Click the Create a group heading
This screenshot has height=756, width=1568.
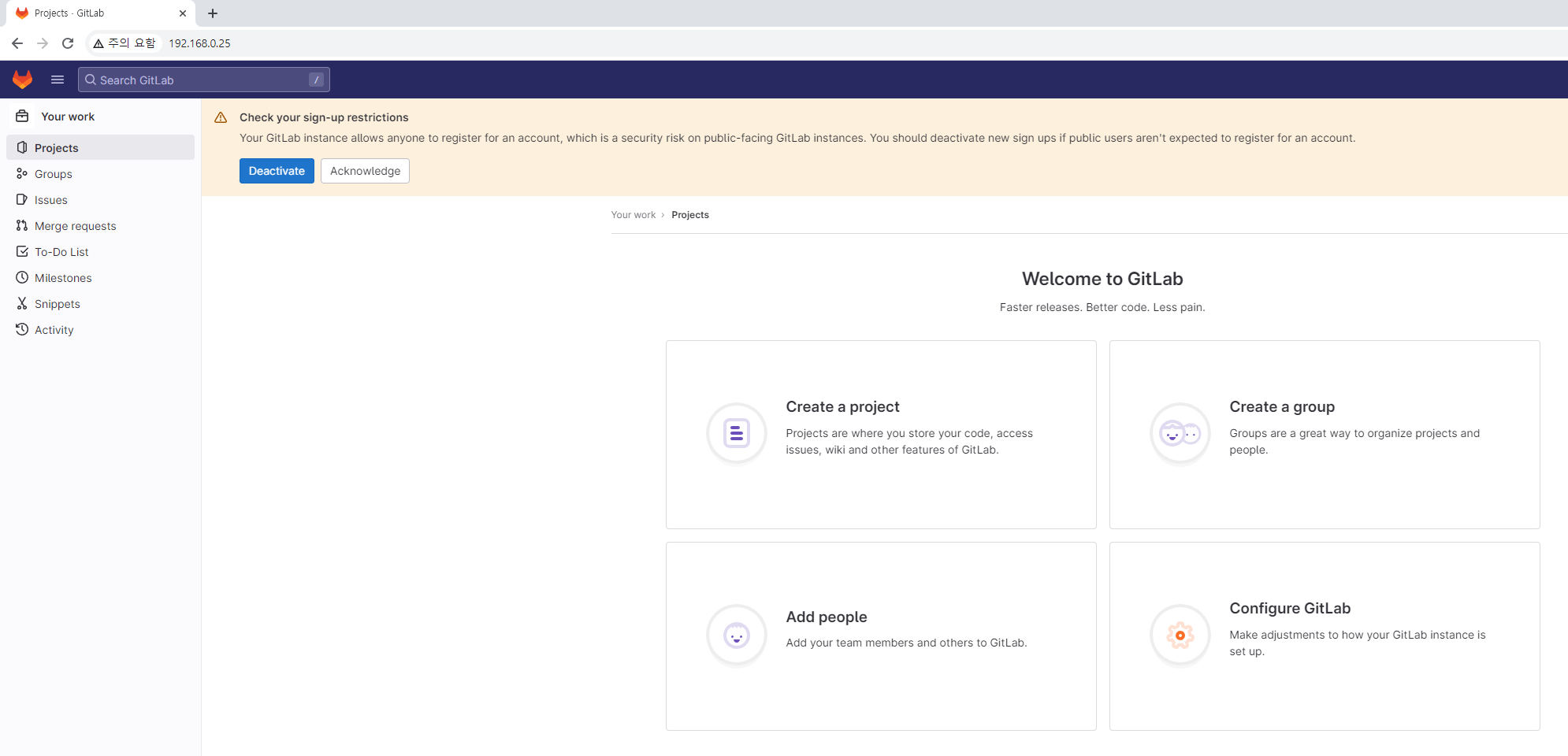click(x=1282, y=406)
